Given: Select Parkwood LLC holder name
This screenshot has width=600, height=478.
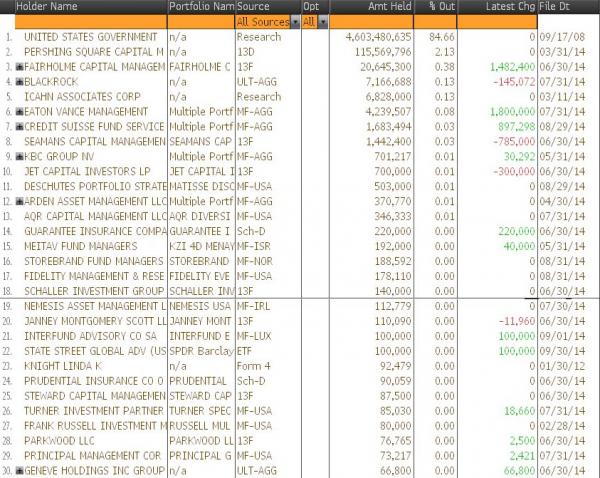Looking at the screenshot, I should pos(59,441).
